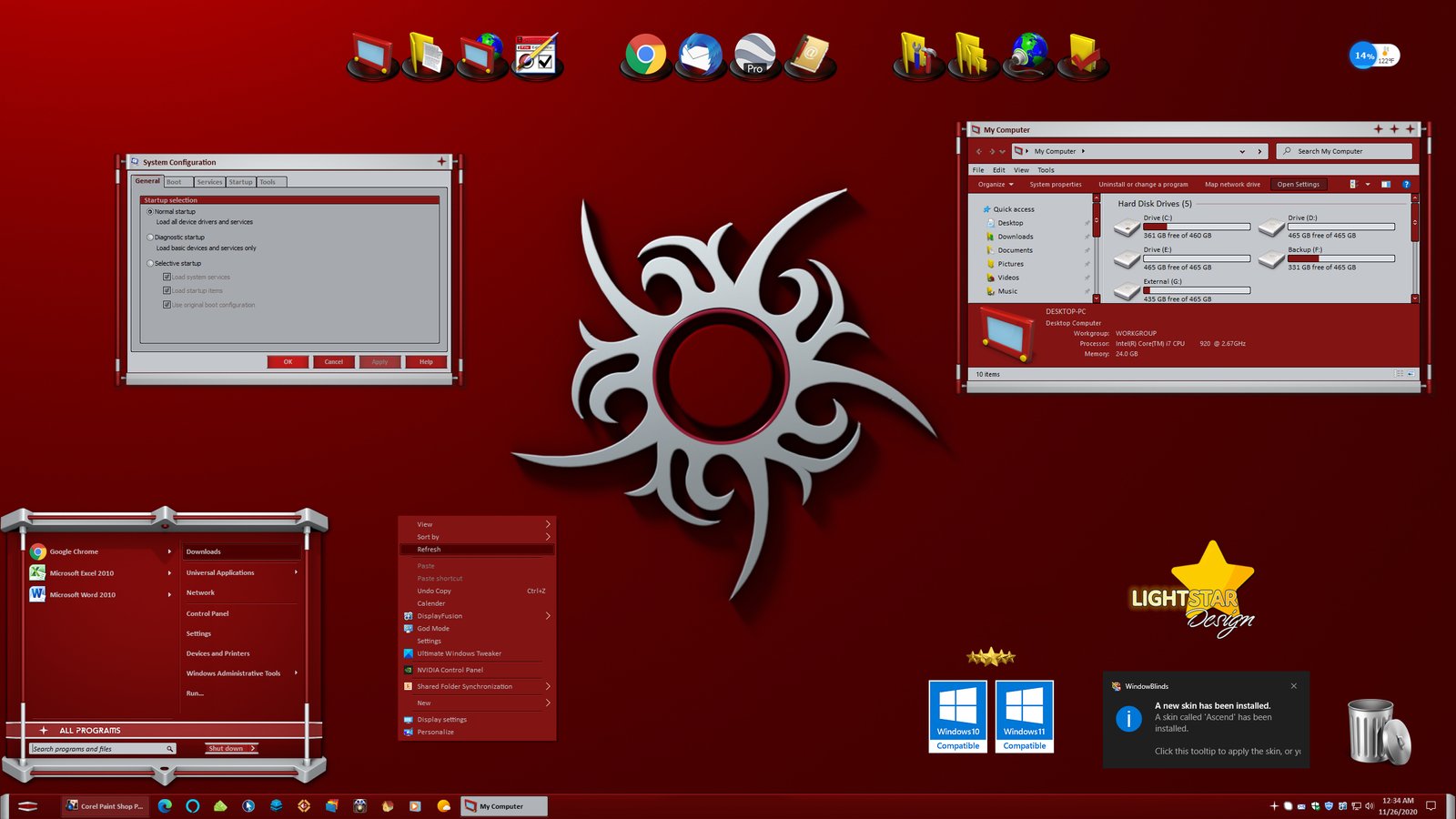Click OK in System Configuration
Screen dimensions: 1456x819
[288, 361]
